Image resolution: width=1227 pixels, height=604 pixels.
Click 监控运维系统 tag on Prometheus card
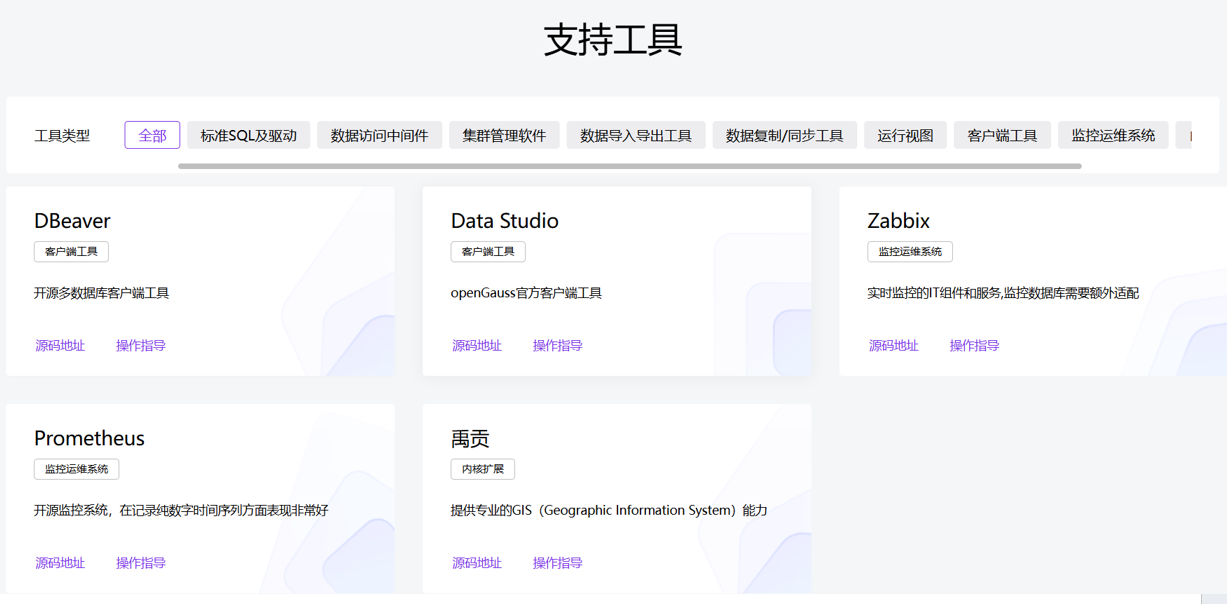tap(77, 469)
